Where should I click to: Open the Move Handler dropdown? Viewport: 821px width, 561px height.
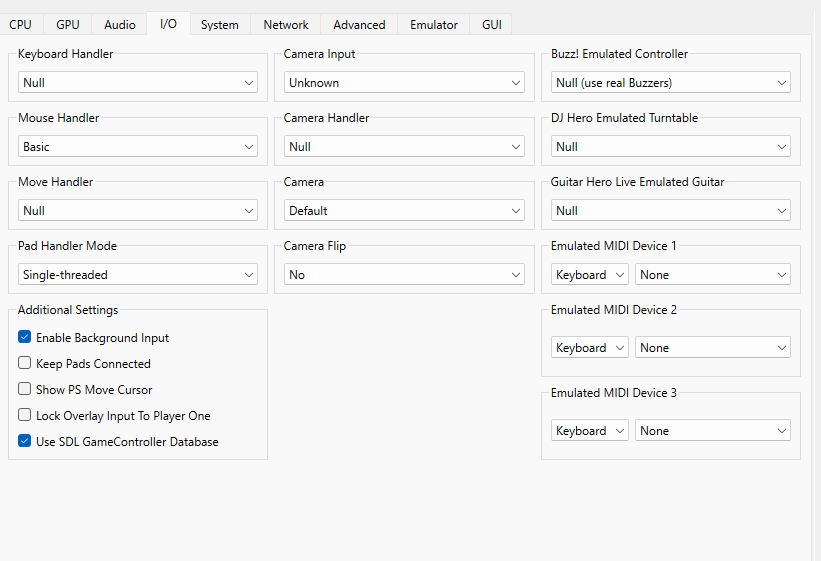pos(138,211)
